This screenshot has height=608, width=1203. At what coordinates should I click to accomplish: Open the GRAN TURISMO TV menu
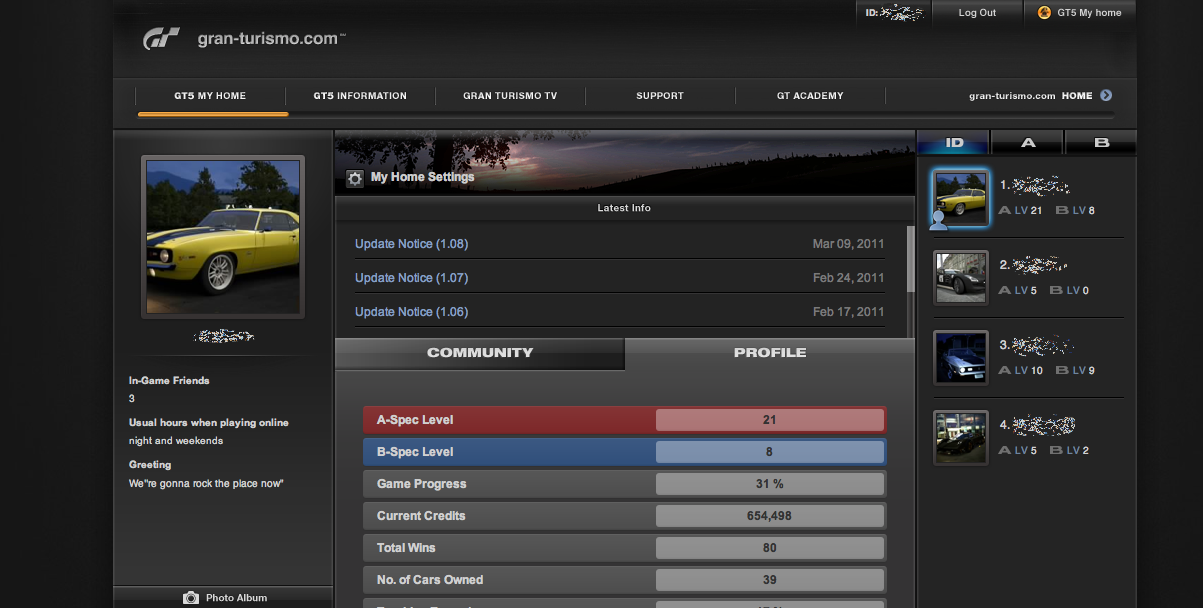click(510, 96)
